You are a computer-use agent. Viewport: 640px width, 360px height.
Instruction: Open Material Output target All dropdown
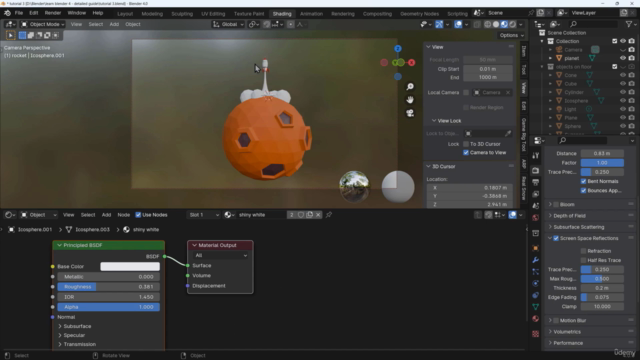pyautogui.click(x=220, y=256)
